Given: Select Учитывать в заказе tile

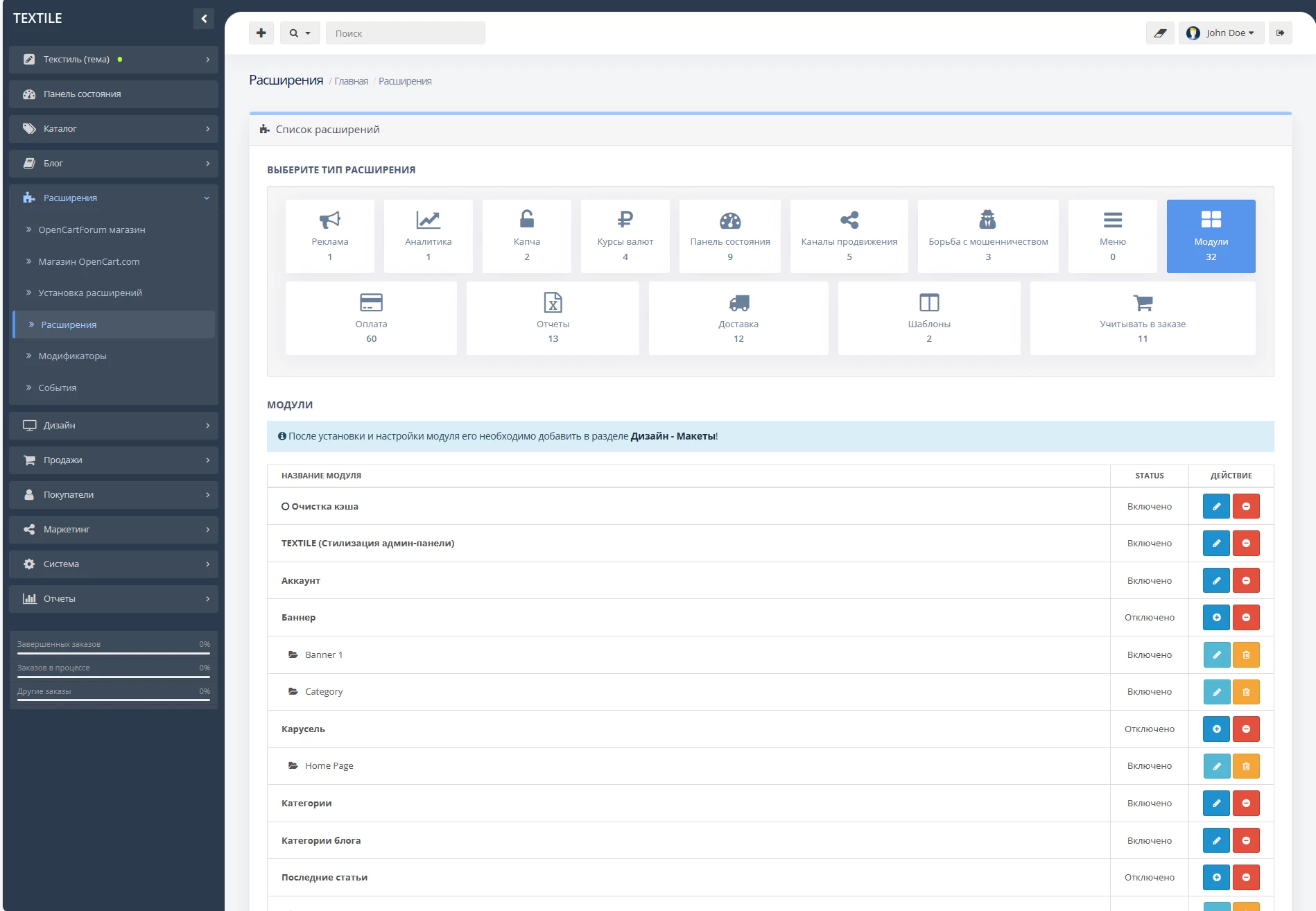Looking at the screenshot, I should pos(1143,318).
